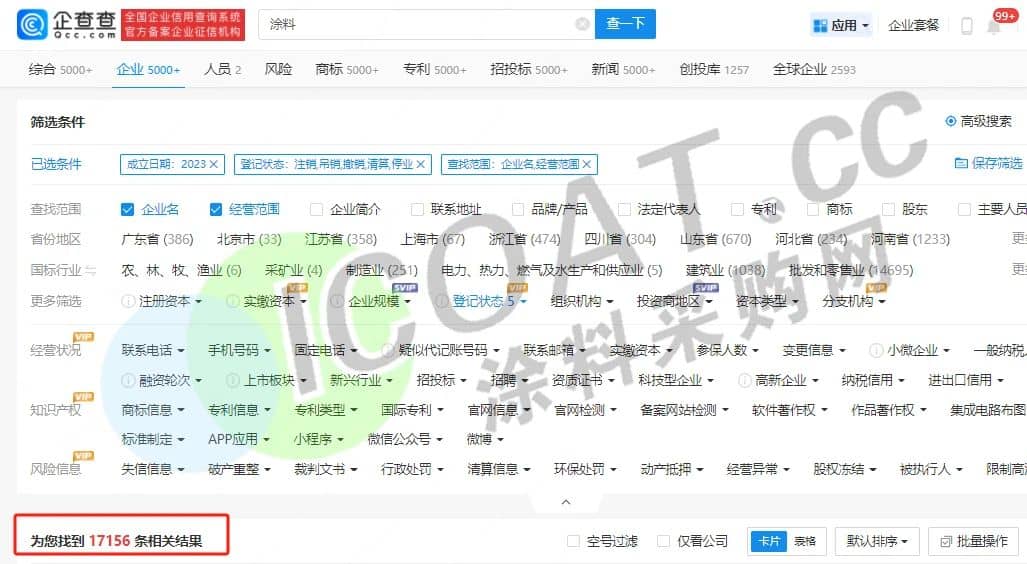
Task: Switch to the 招投标 tab
Action: [x=528, y=70]
